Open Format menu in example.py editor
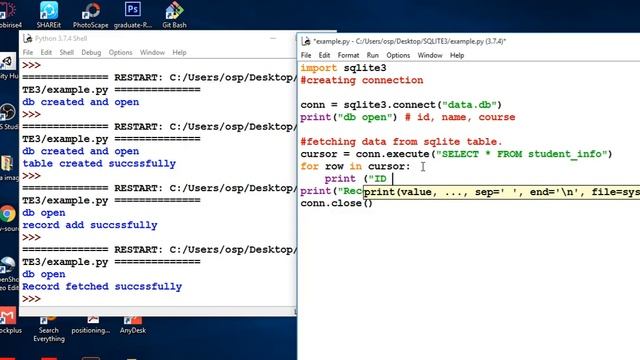640x360 pixels. [x=348, y=55]
